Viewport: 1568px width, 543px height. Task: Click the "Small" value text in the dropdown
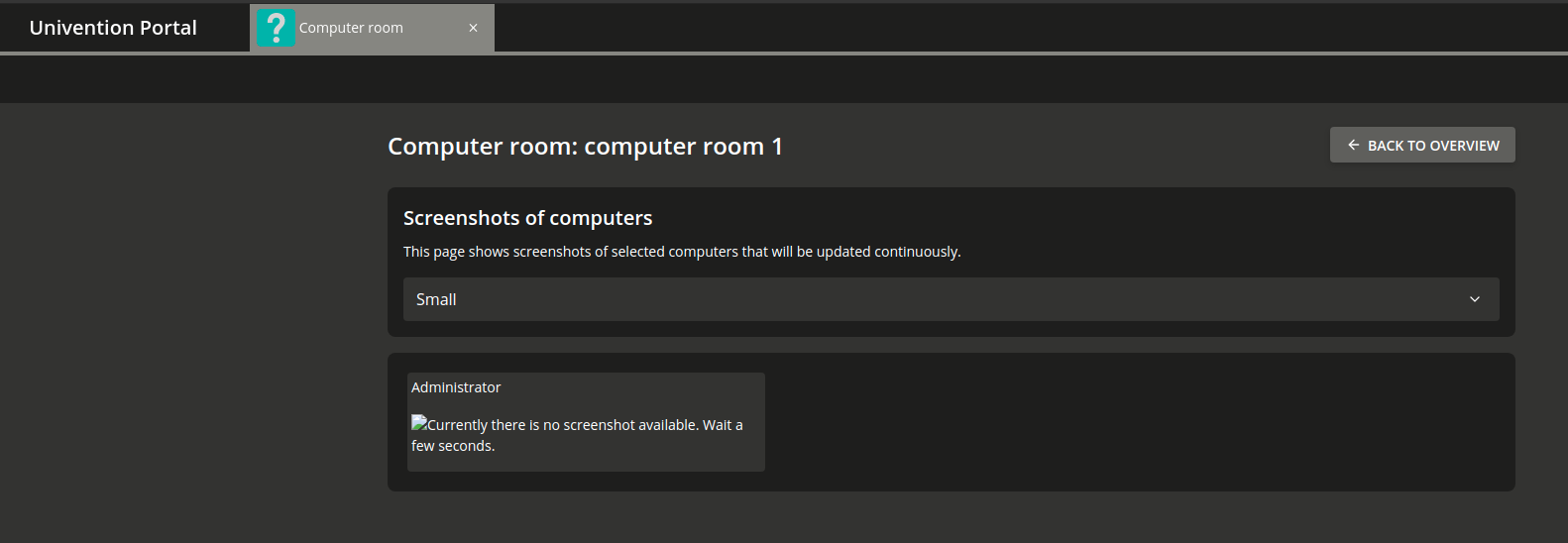[436, 299]
